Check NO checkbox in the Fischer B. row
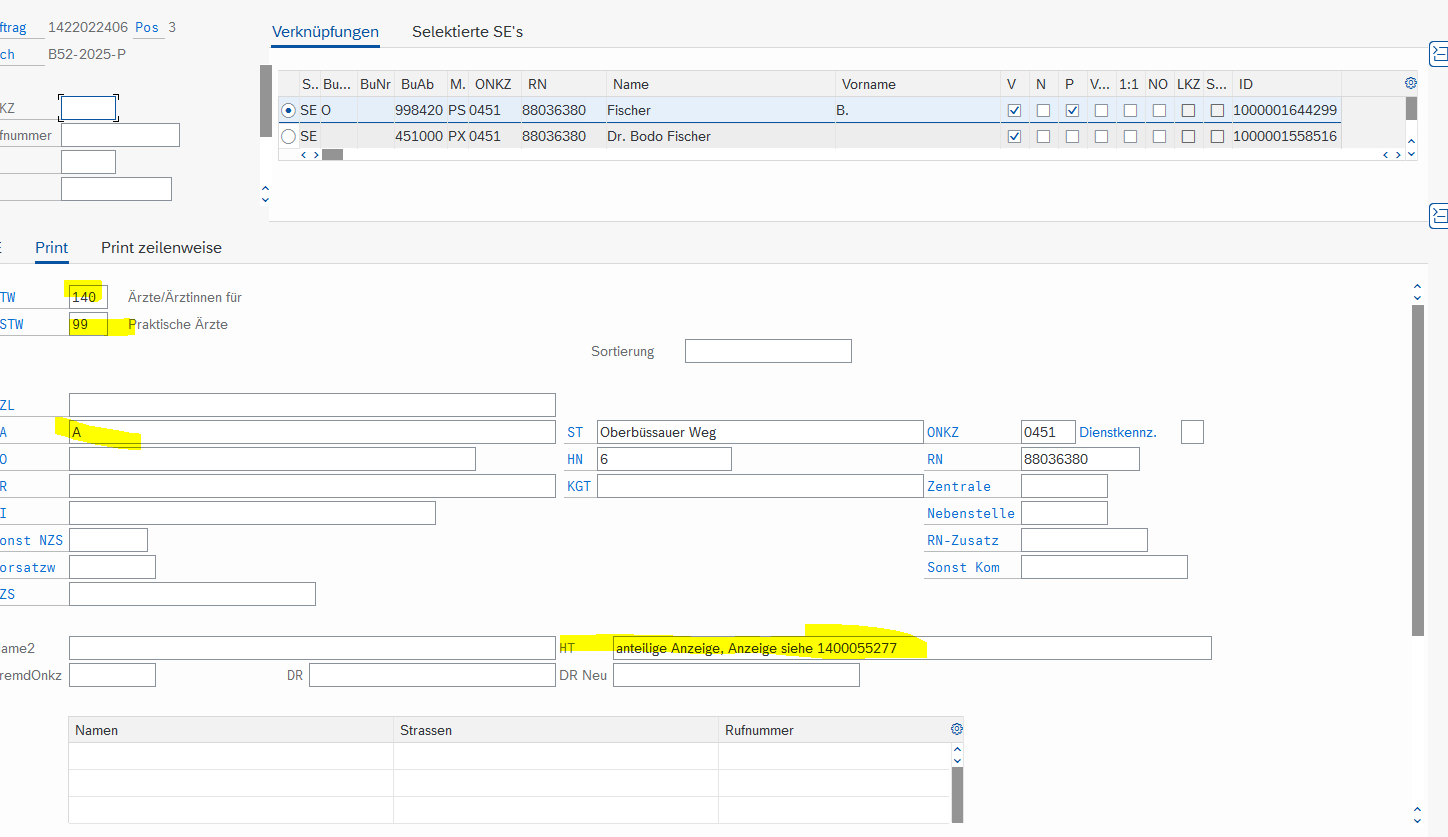 coord(1159,110)
